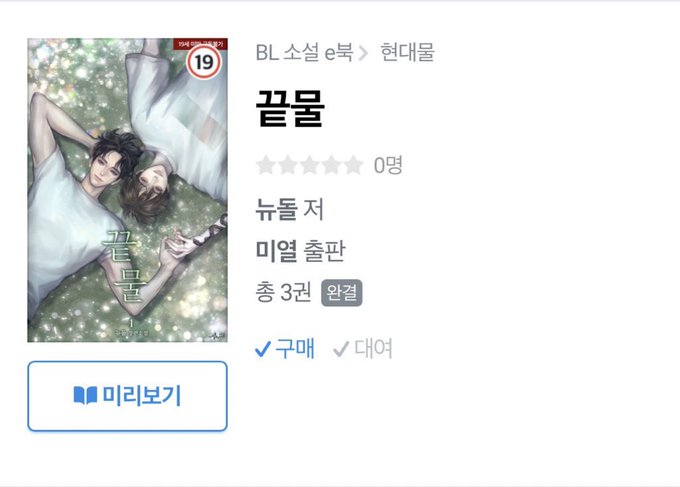Click the bold 끝물 book title

(290, 109)
